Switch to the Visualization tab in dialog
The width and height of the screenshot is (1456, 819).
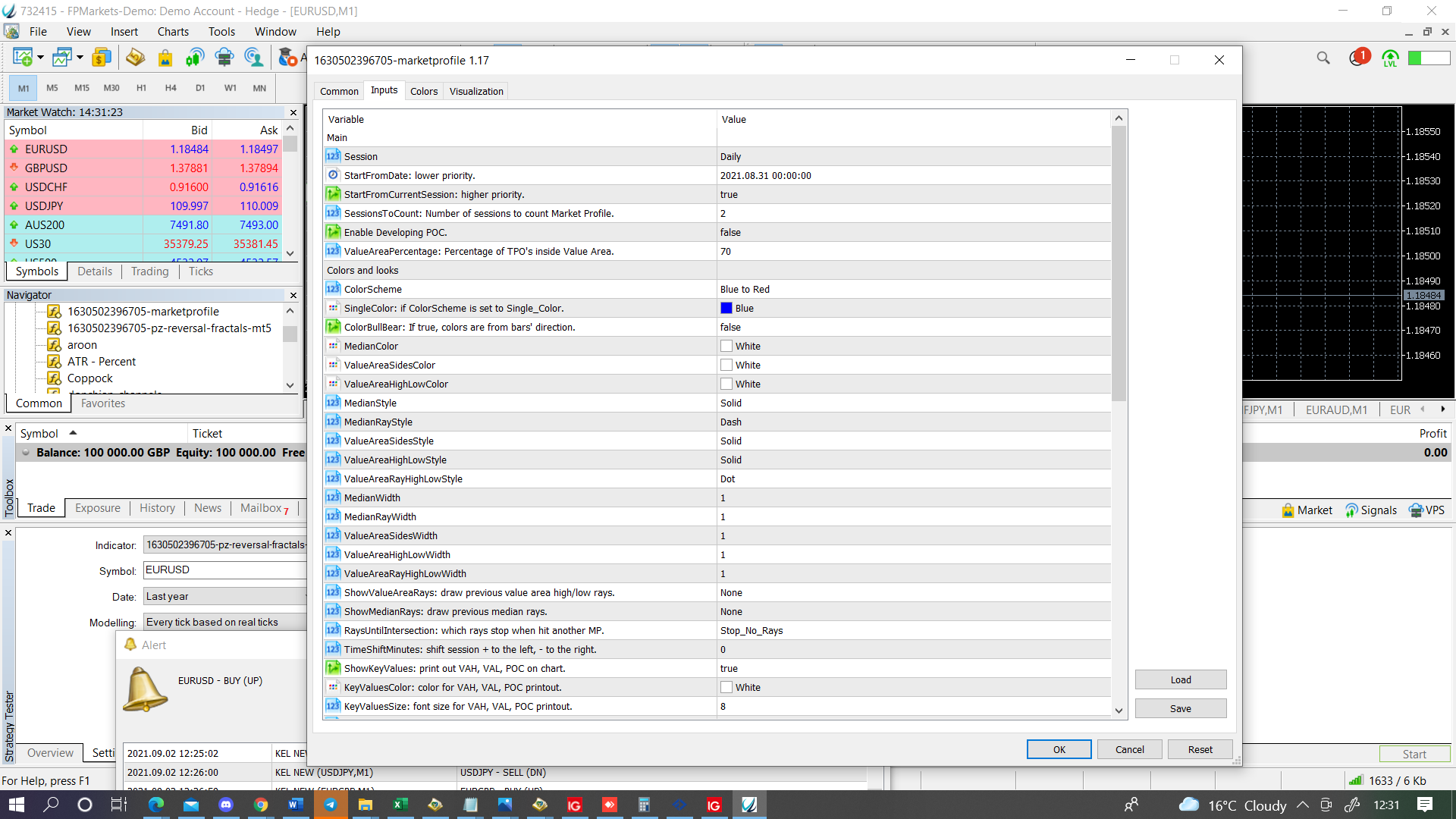tap(476, 91)
